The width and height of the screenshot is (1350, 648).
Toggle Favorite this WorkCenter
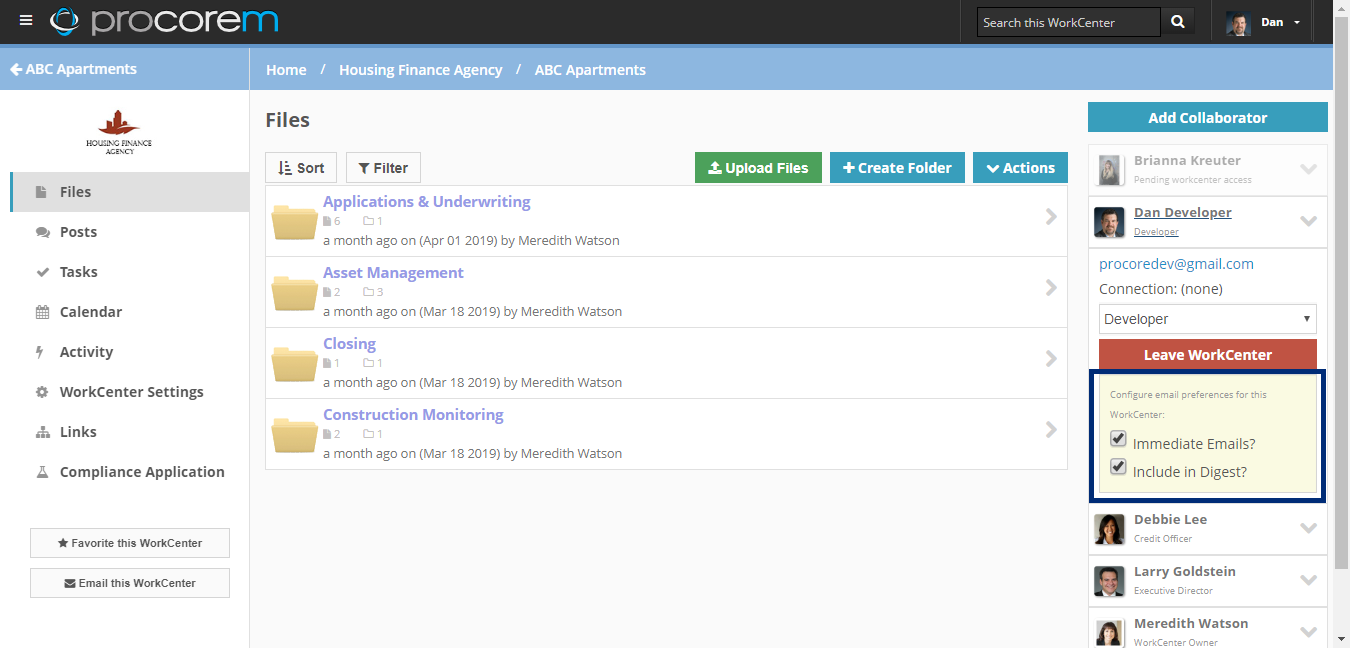(x=129, y=543)
